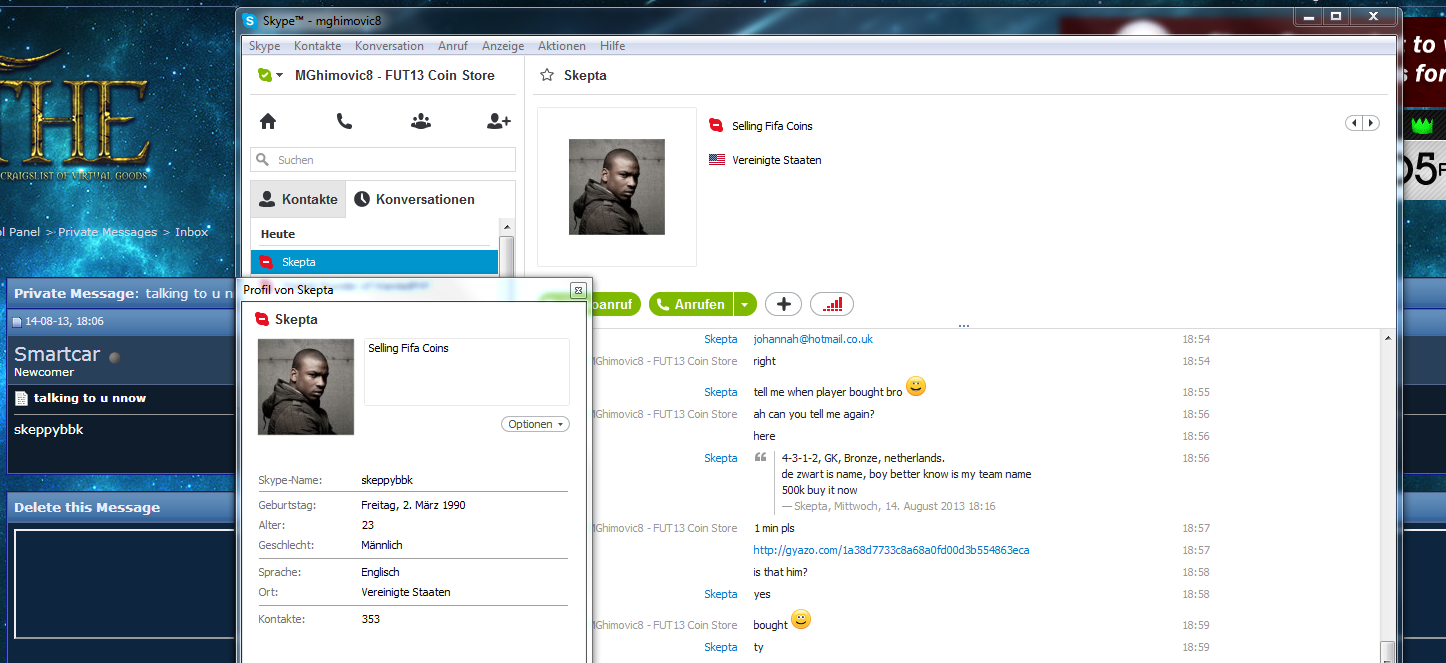Click the previous arrow in contact header
The image size is (1446, 663).
pos(1354,123)
